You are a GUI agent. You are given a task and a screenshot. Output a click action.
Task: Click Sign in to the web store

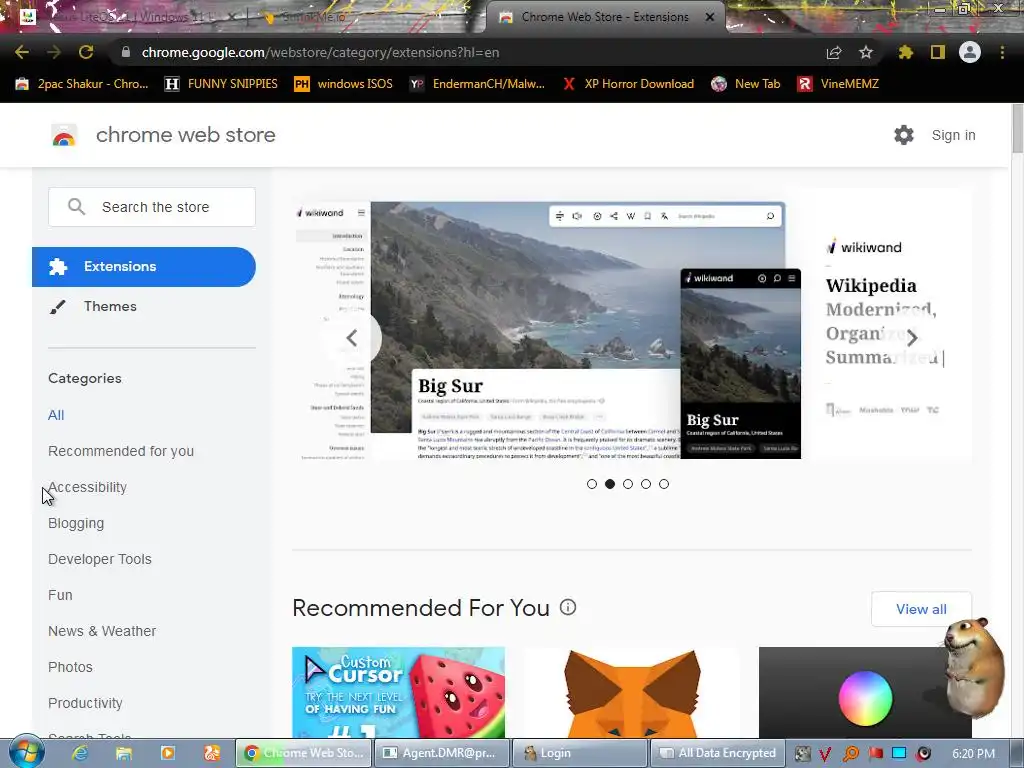pos(953,135)
